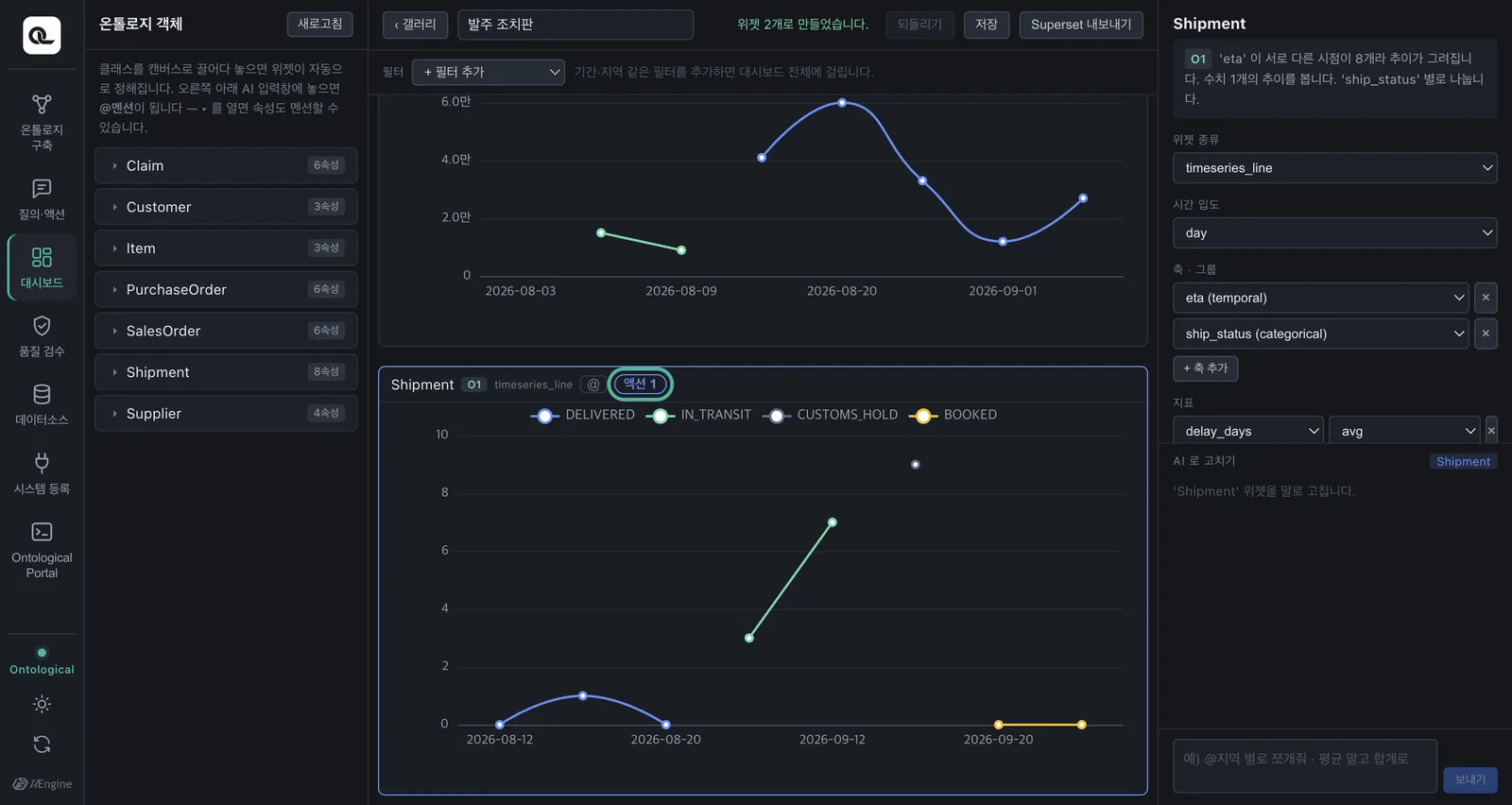This screenshot has width=1512, height=805.
Task: Click the Superset 내보내기 button
Action: coord(1081,25)
